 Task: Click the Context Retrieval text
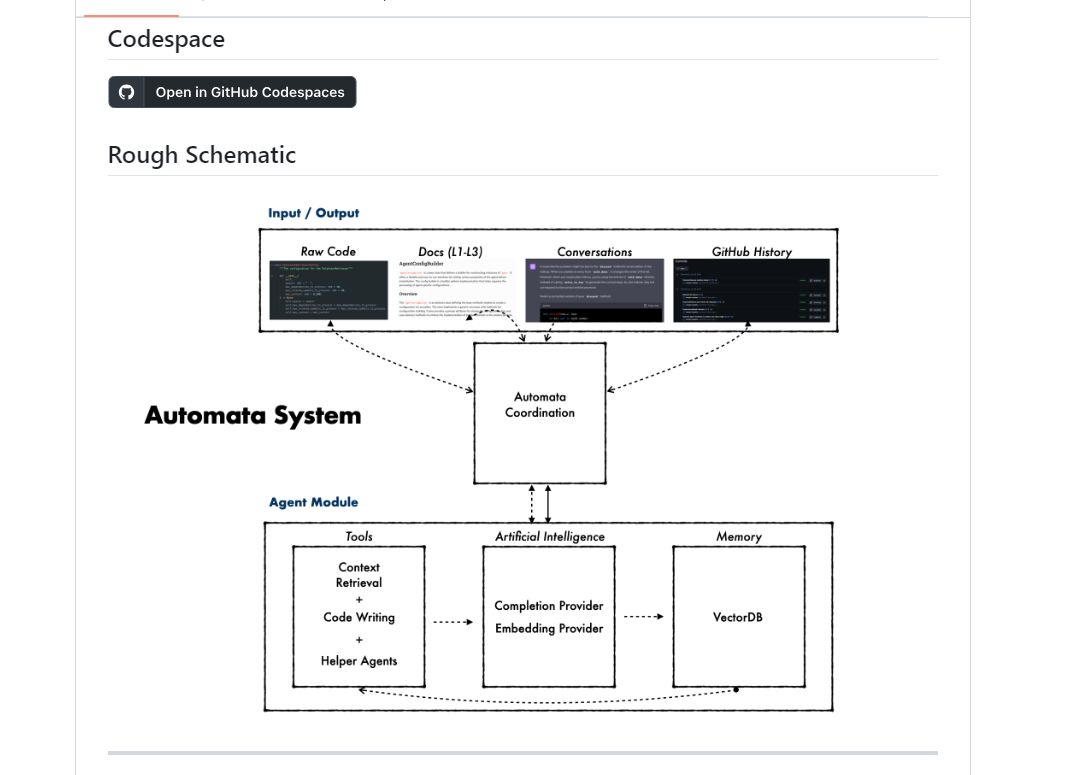(x=358, y=575)
